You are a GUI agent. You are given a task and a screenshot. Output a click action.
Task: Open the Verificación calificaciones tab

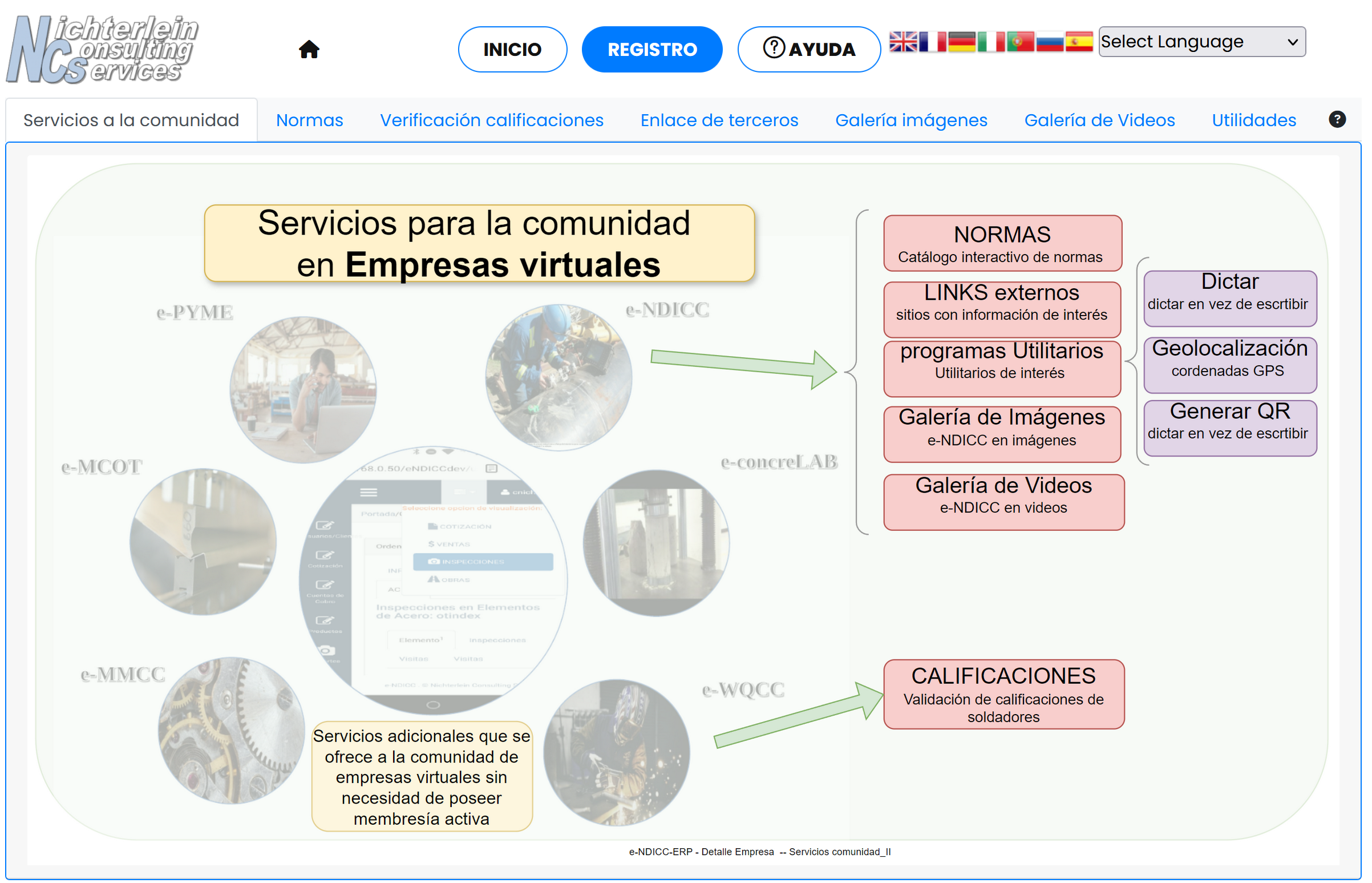pyautogui.click(x=491, y=120)
